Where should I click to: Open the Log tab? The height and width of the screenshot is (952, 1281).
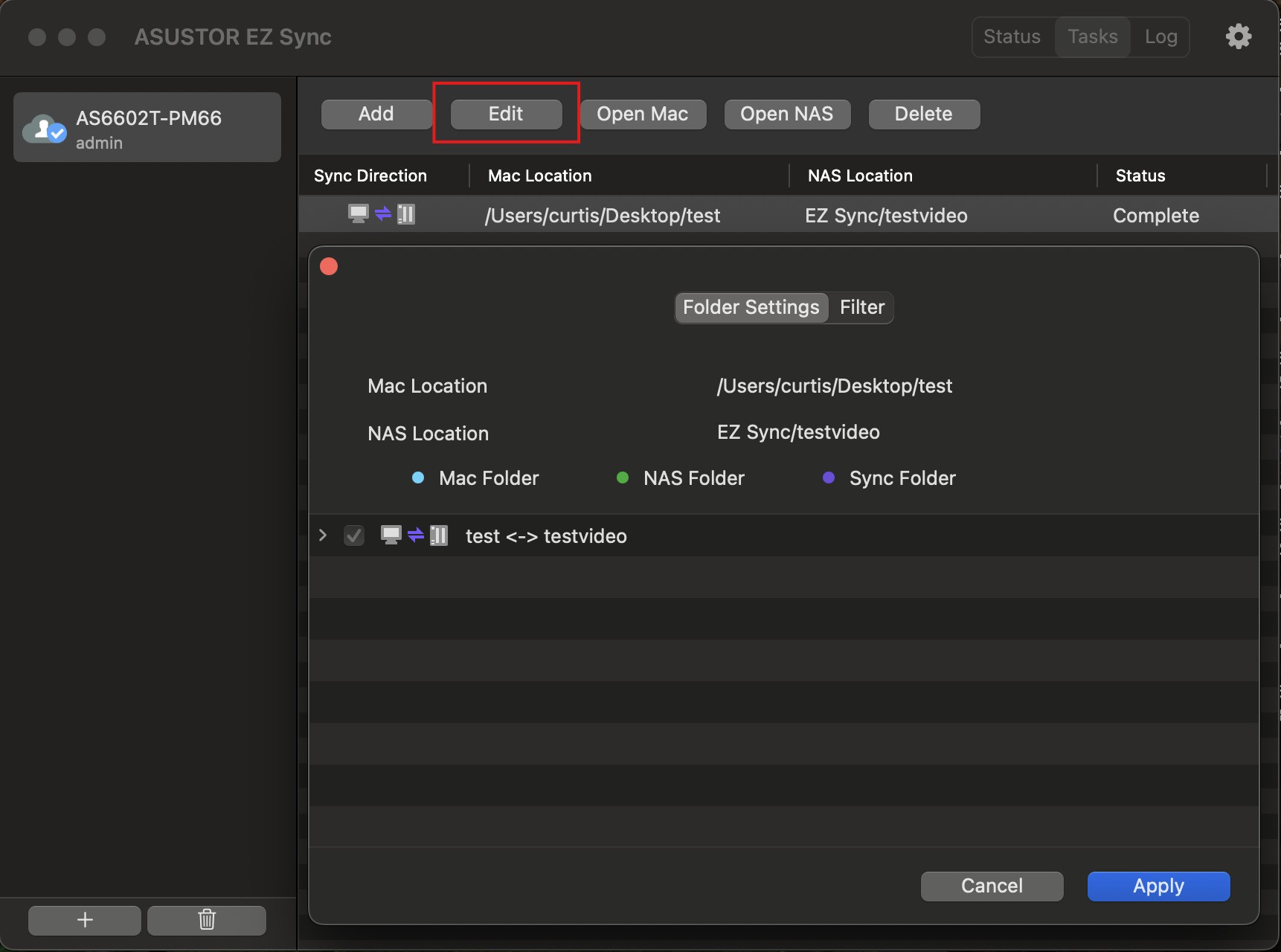pos(1160,36)
